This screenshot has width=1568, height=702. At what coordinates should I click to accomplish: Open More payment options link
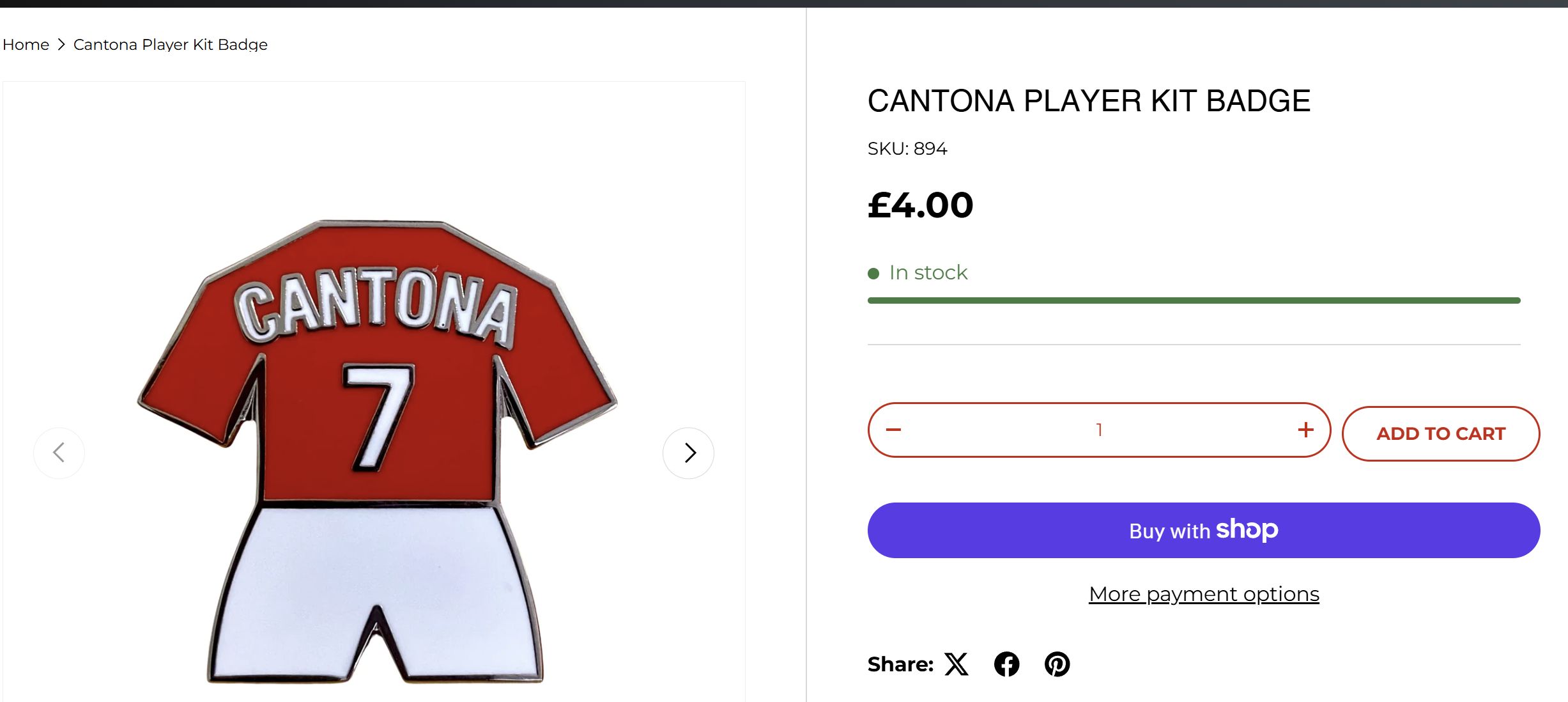point(1204,594)
